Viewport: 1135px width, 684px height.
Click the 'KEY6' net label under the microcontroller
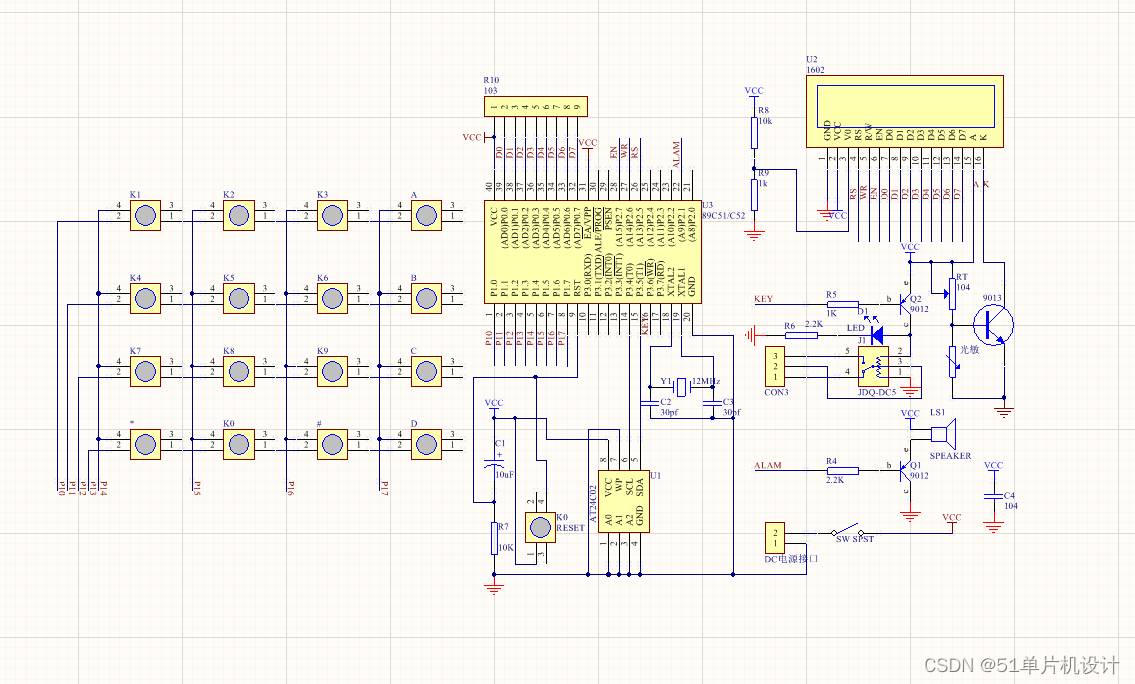(644, 324)
